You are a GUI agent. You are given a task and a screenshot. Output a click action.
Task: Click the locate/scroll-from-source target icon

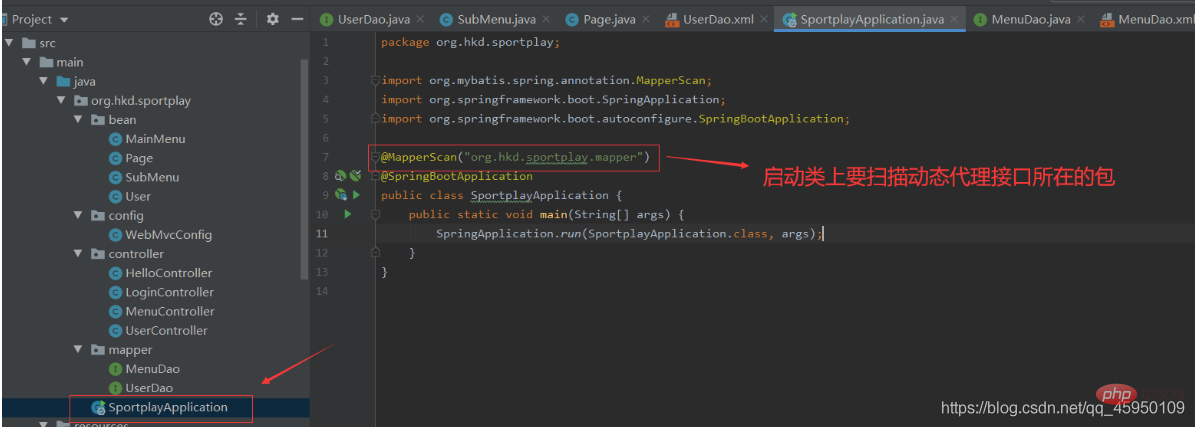pos(216,20)
